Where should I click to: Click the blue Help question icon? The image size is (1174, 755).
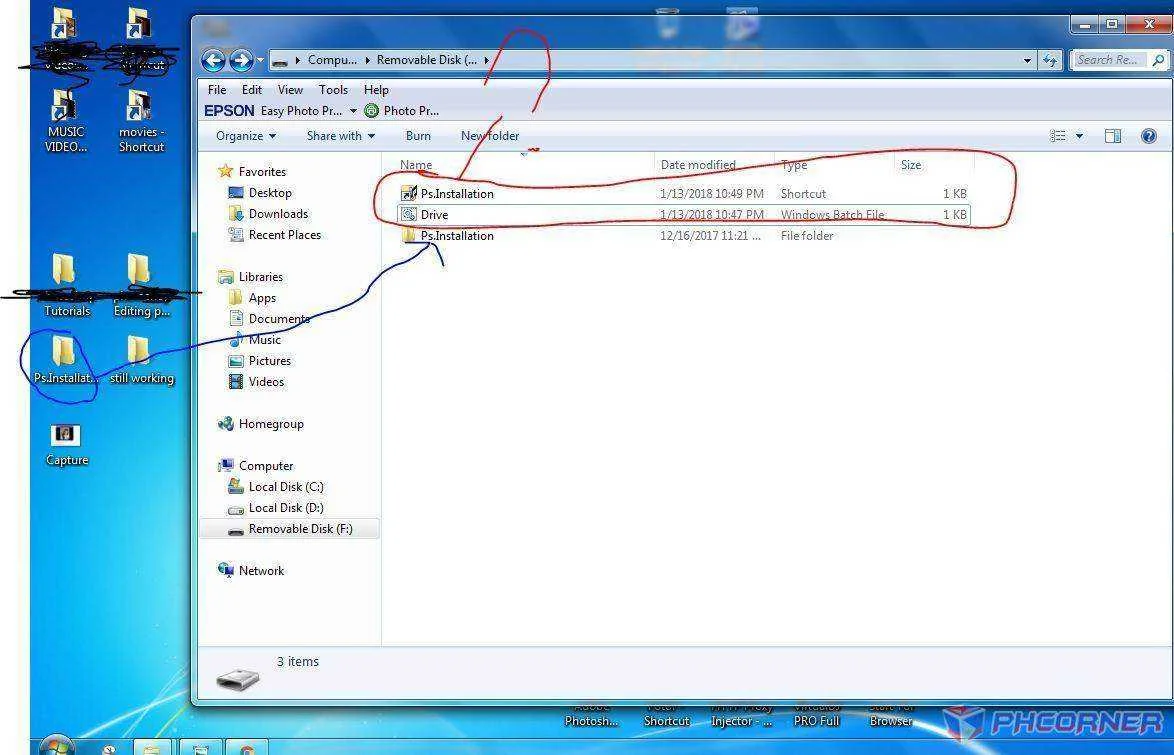[1149, 136]
